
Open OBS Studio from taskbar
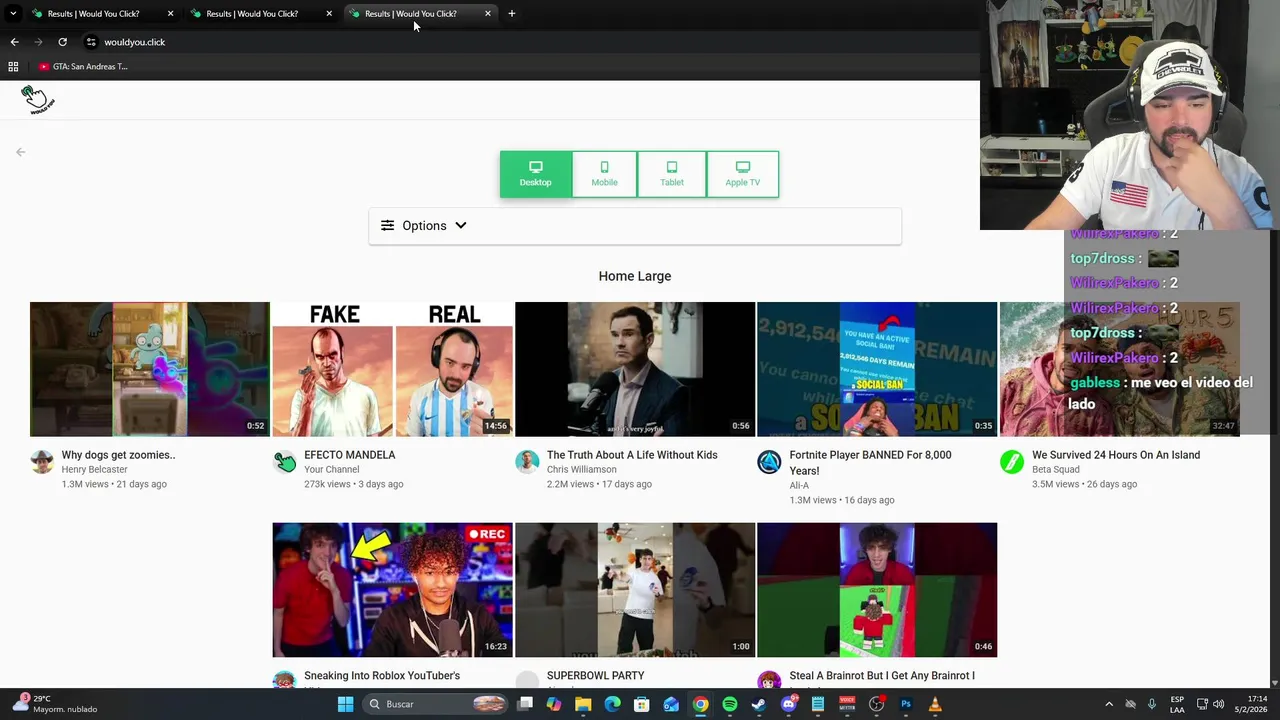[x=876, y=704]
